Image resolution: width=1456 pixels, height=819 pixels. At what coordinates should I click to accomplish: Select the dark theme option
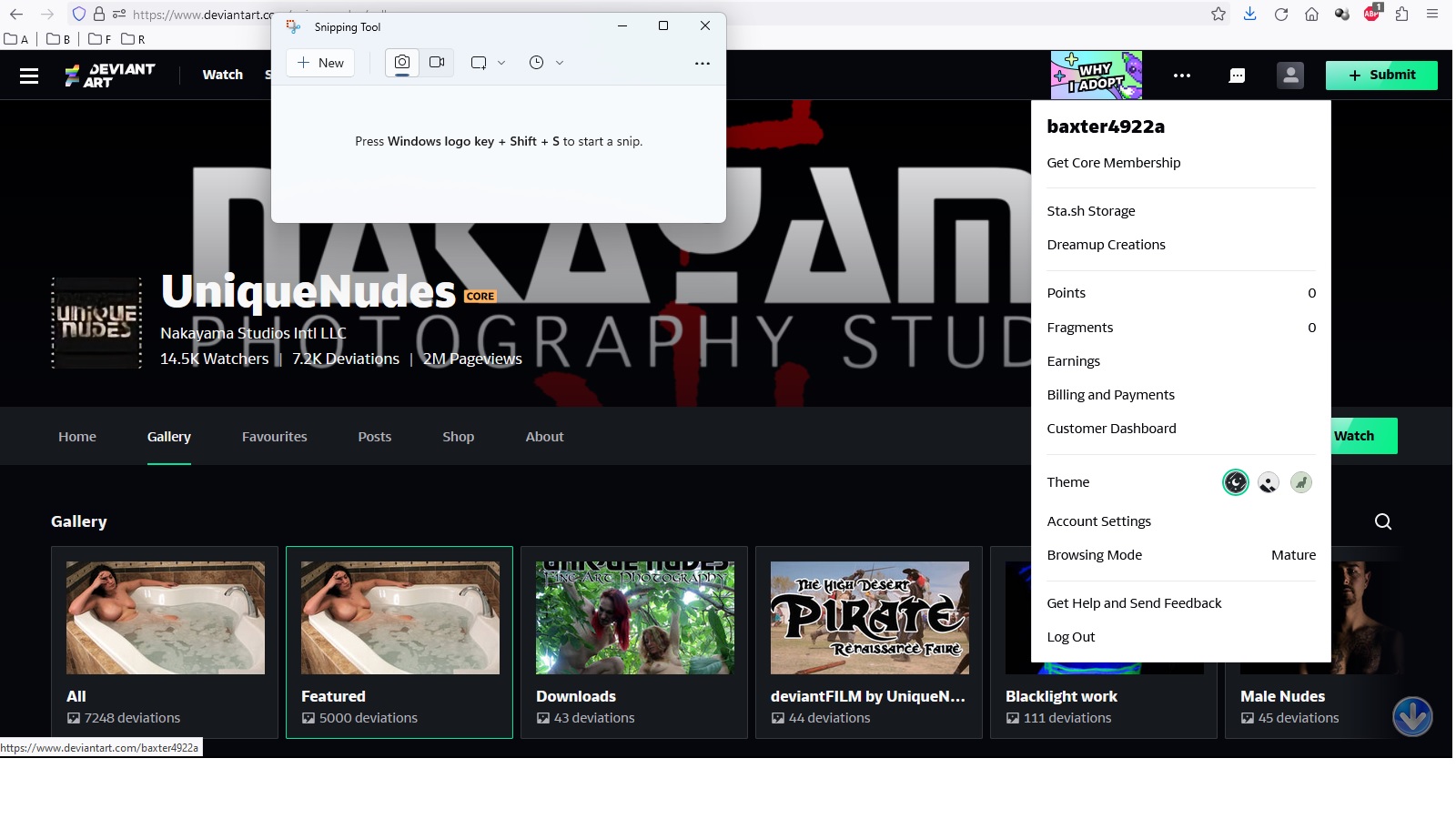(1235, 482)
